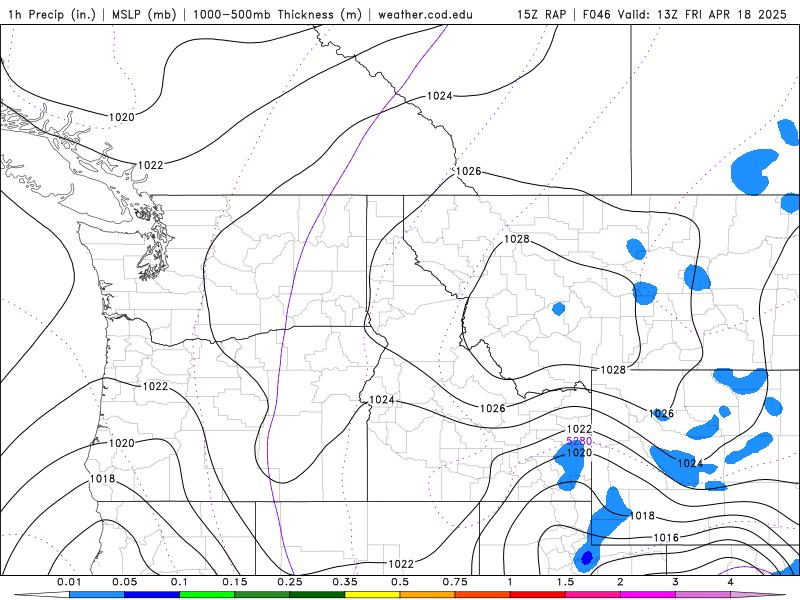The image size is (800, 600).
Task: Click the '1024' label on Idaho-Oregon border
Action: (382, 399)
